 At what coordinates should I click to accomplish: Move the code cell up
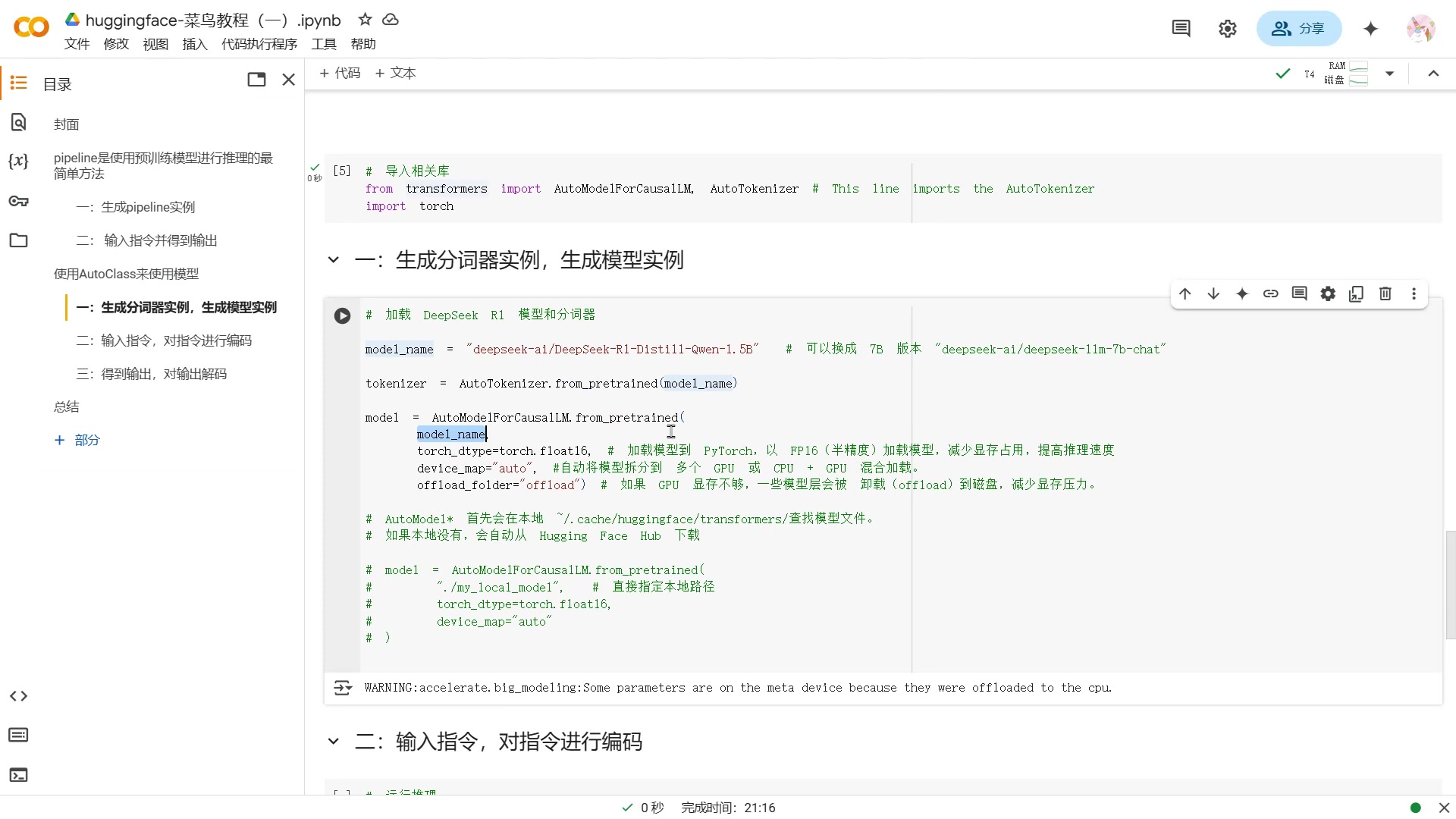tap(1185, 293)
